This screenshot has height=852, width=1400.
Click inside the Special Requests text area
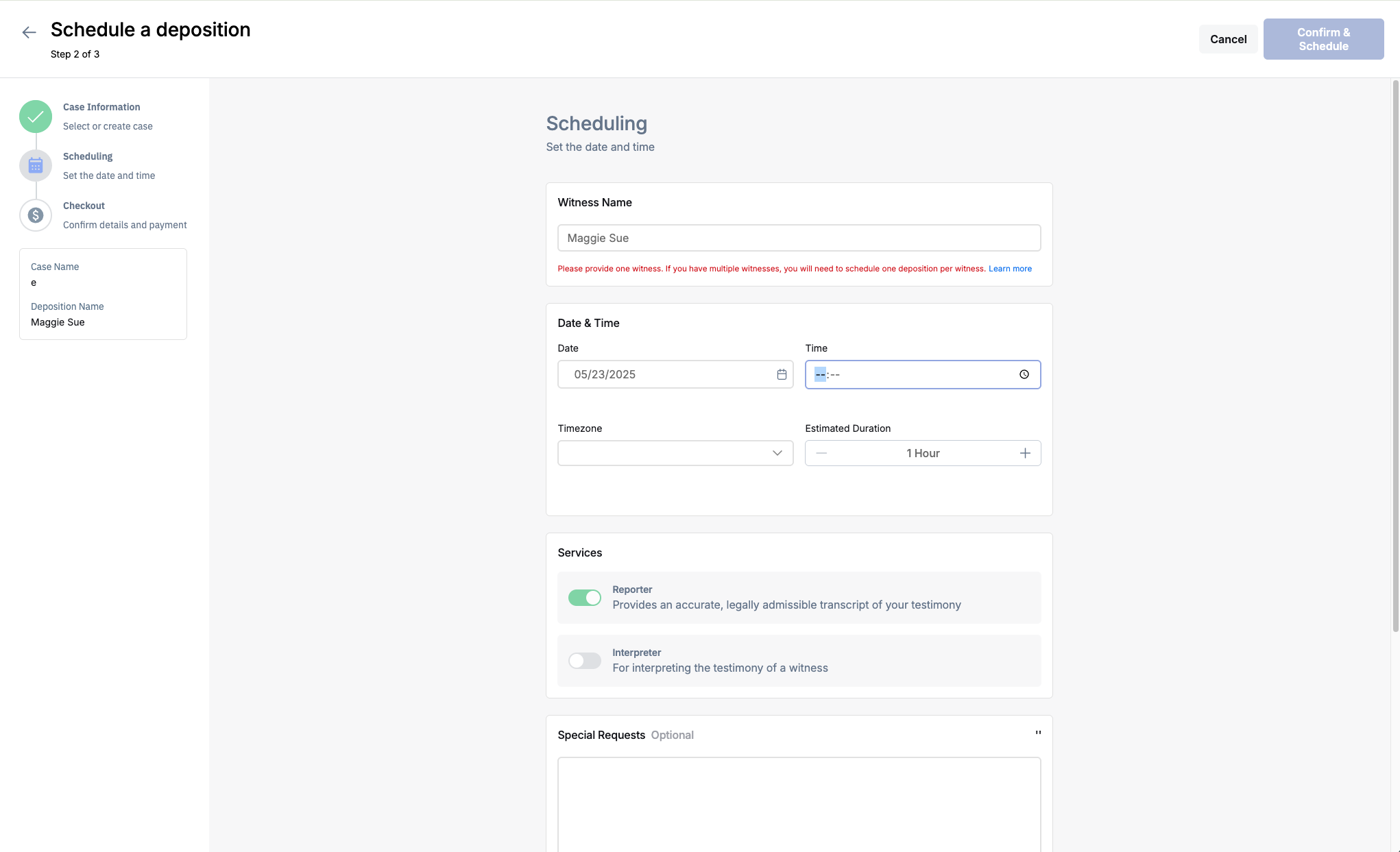[799, 804]
